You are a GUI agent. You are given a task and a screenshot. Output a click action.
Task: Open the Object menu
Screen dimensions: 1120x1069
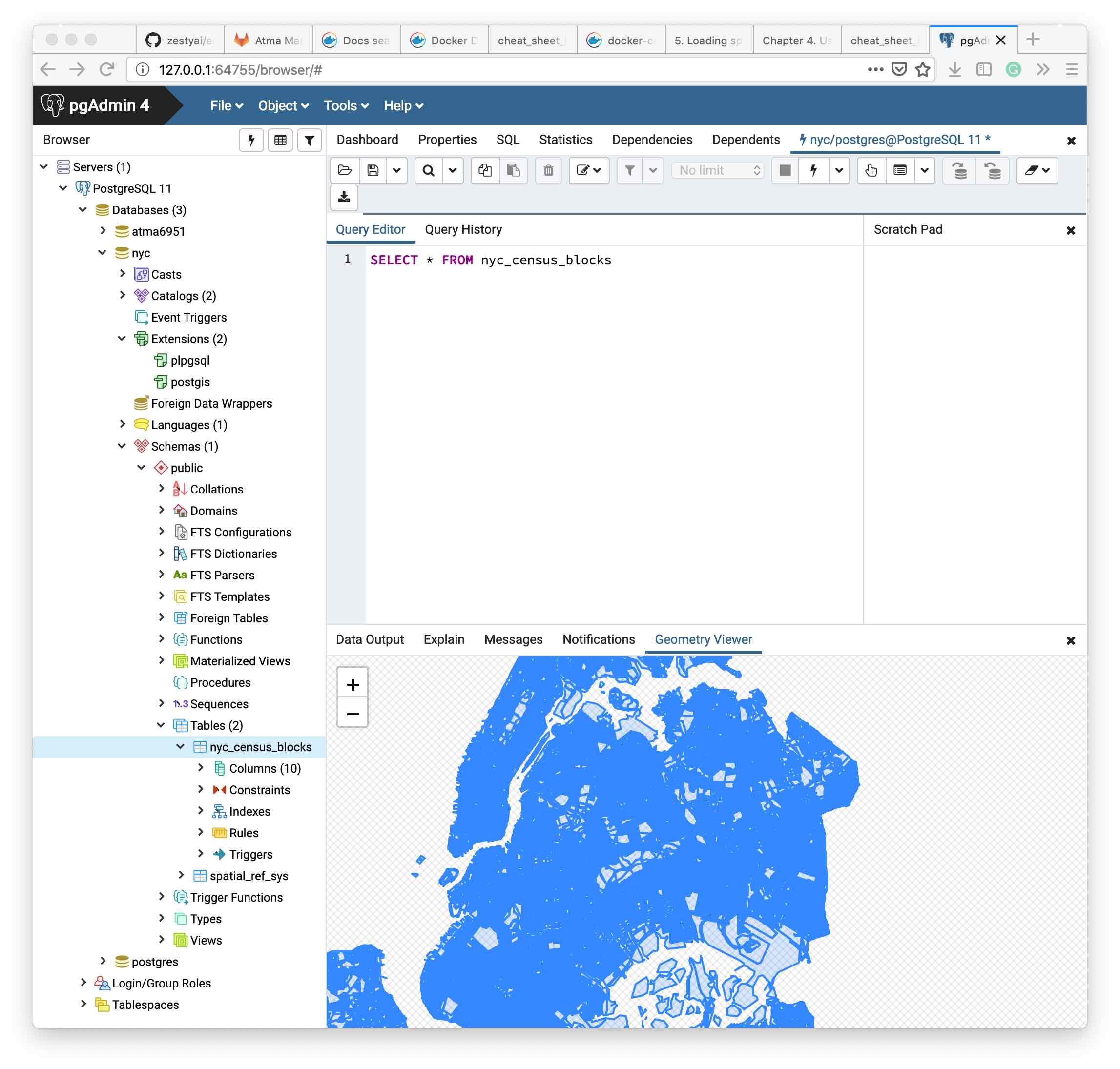(x=283, y=105)
